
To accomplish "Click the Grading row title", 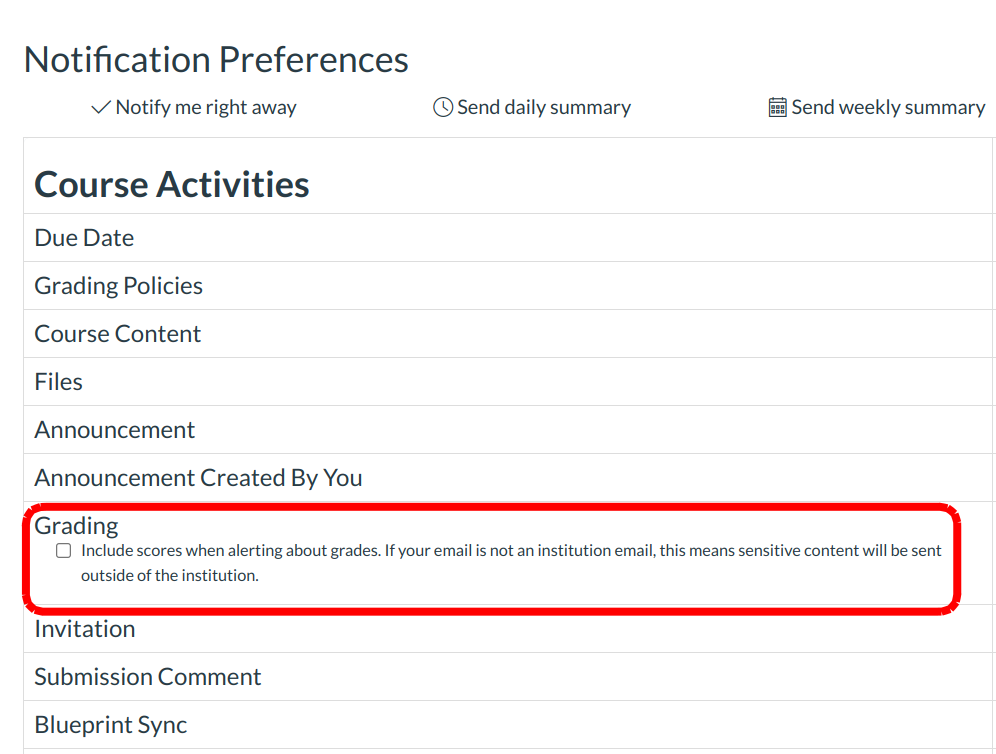I will [76, 526].
